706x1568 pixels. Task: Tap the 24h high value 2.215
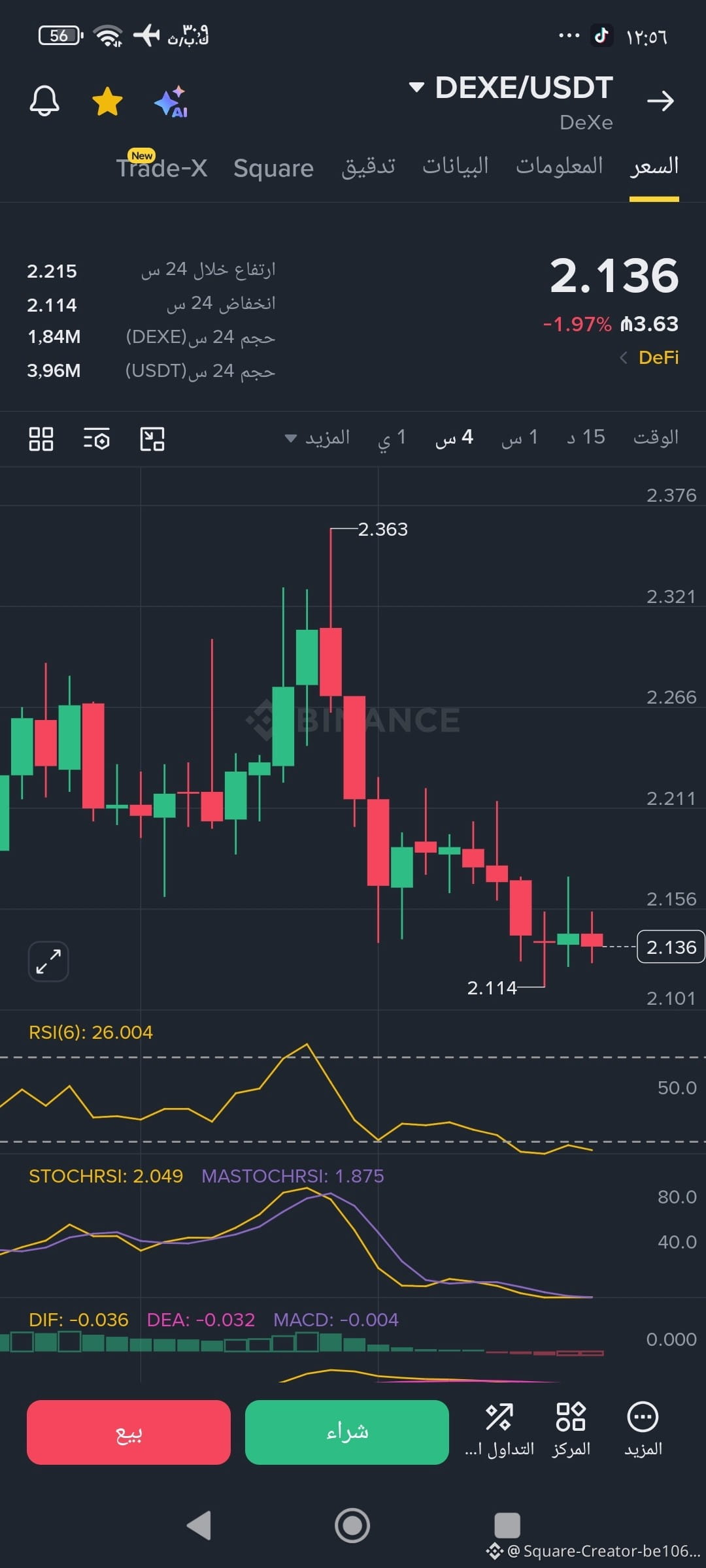coord(52,271)
